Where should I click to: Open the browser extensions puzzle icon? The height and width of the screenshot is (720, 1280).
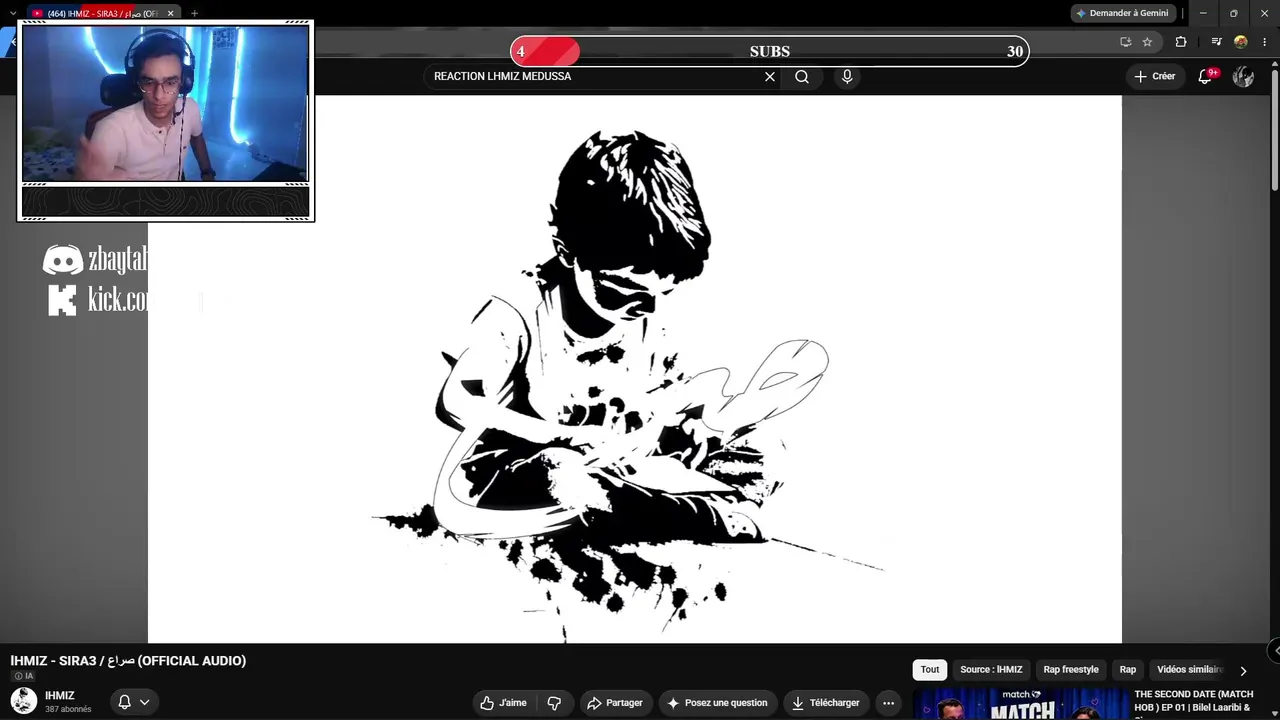1181,42
